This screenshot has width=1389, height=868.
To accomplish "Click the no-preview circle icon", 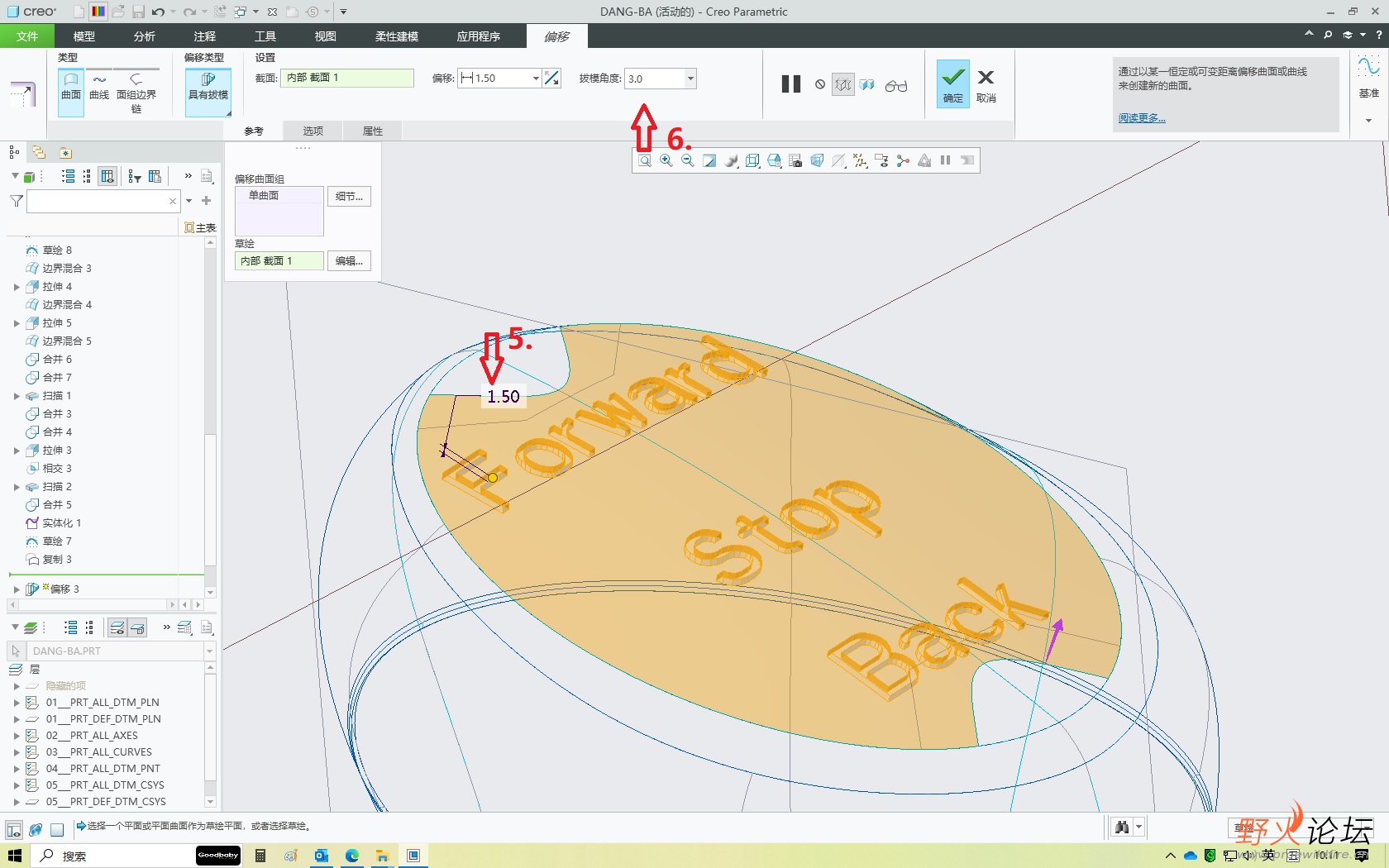I will [x=819, y=84].
